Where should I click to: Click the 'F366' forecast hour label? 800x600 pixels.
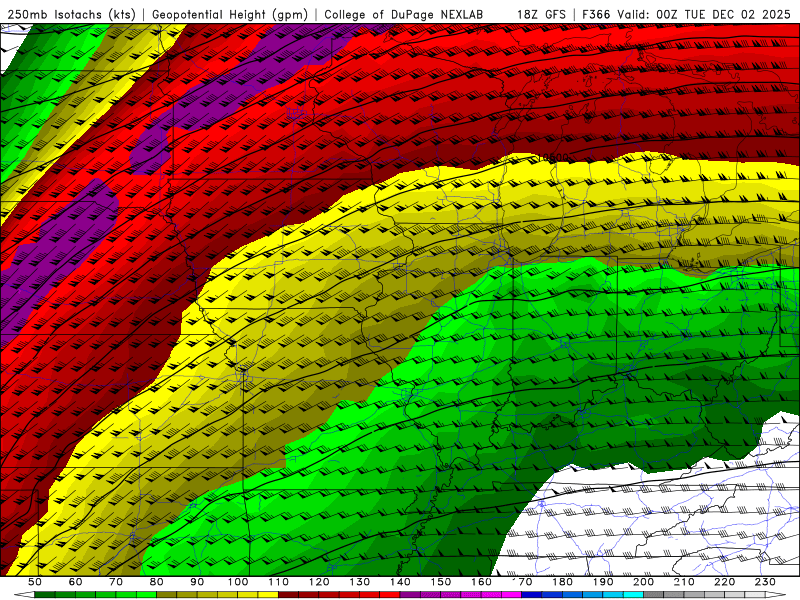[x=596, y=14]
